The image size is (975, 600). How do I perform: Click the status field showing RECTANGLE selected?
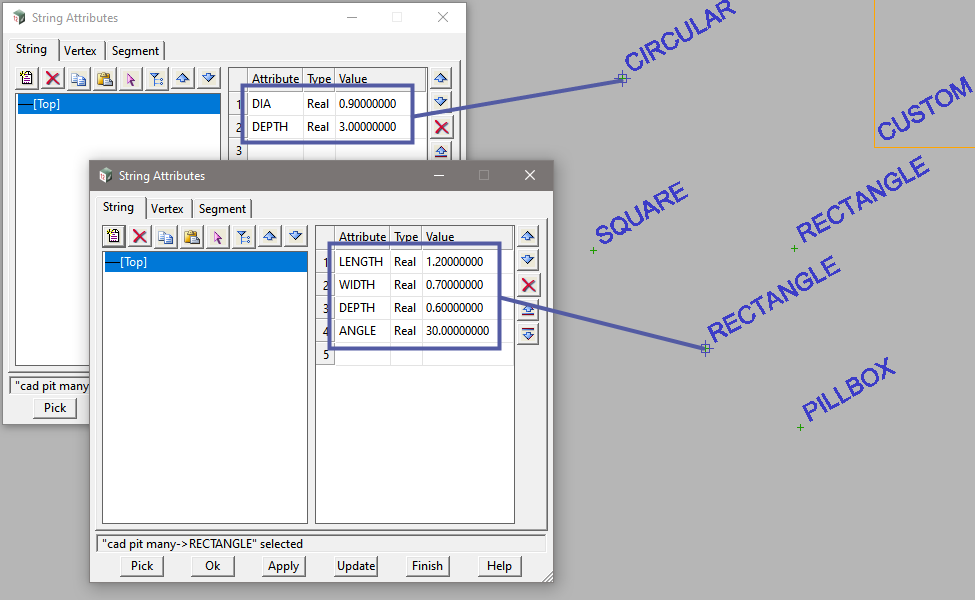tap(321, 543)
